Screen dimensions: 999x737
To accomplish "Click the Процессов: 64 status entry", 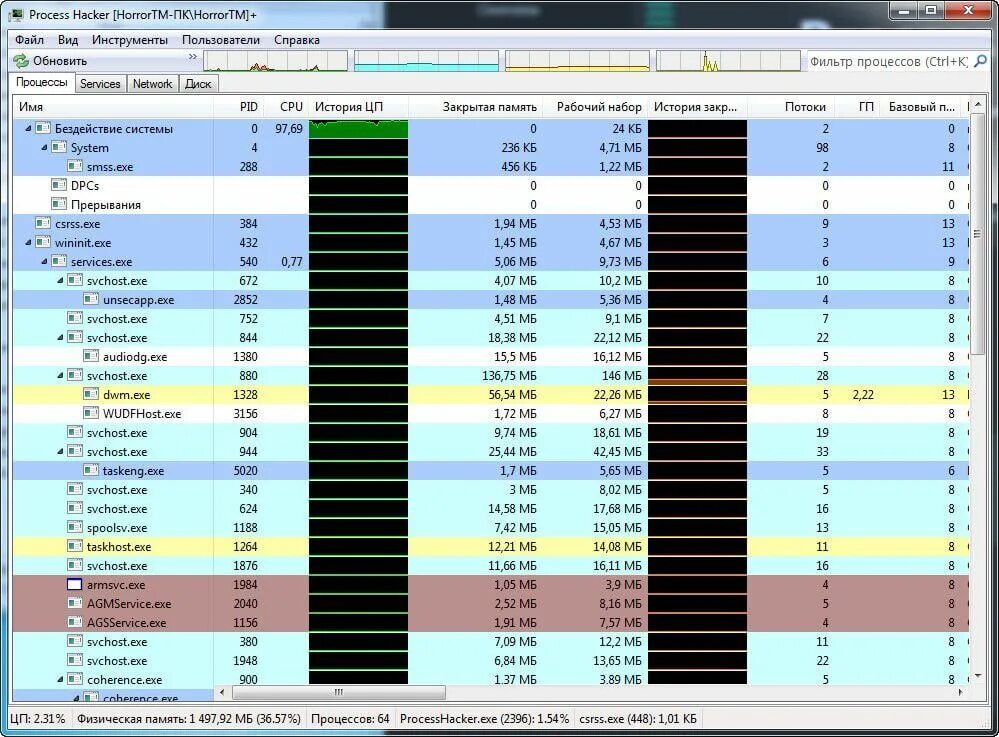I will click(x=350, y=719).
